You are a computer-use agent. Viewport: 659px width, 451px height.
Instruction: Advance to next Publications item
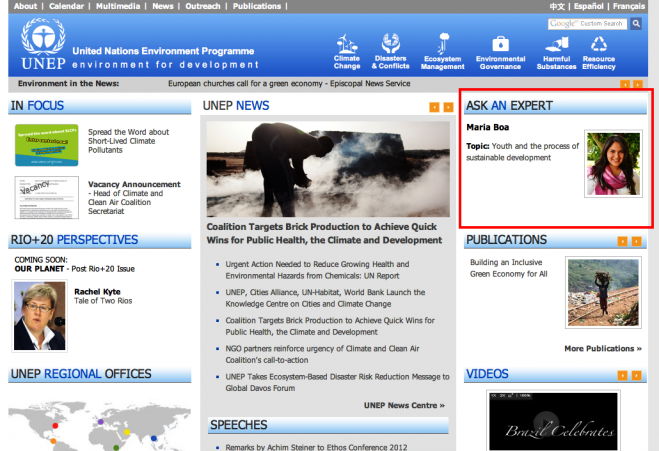636,241
